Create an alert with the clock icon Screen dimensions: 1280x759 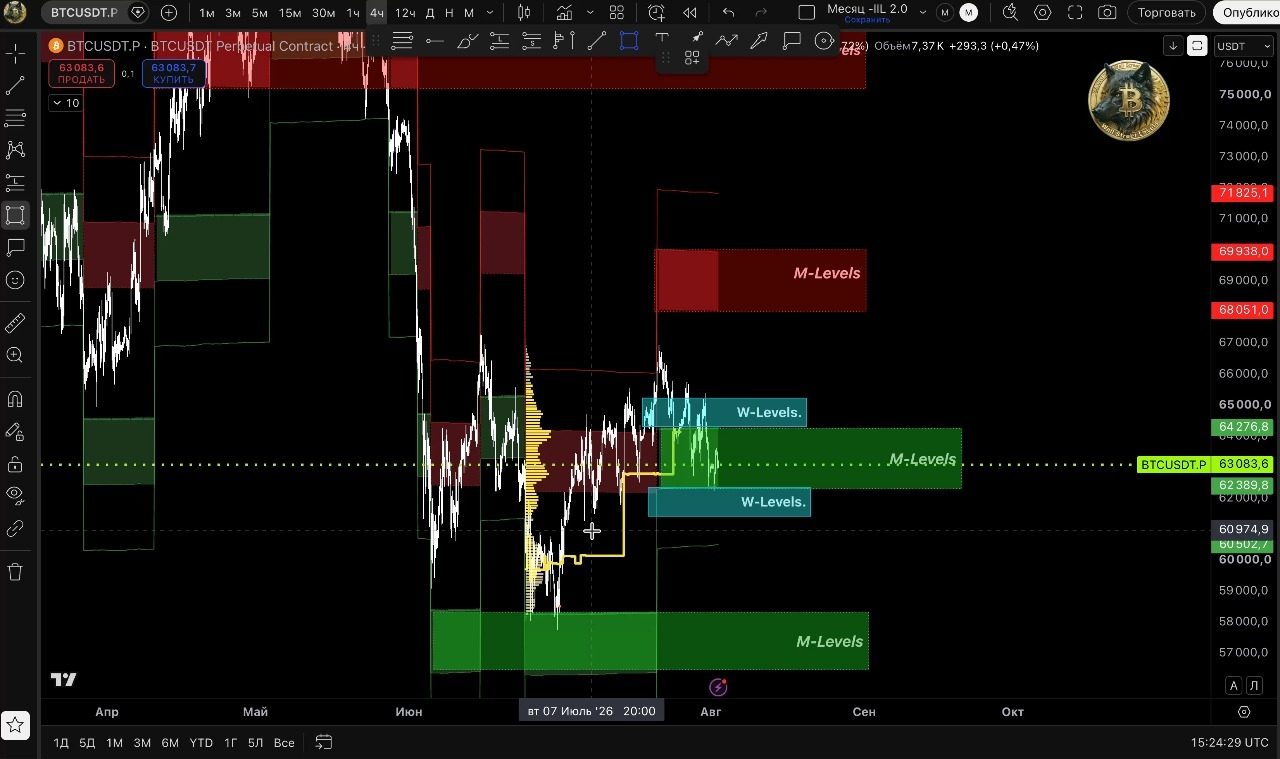[656, 13]
